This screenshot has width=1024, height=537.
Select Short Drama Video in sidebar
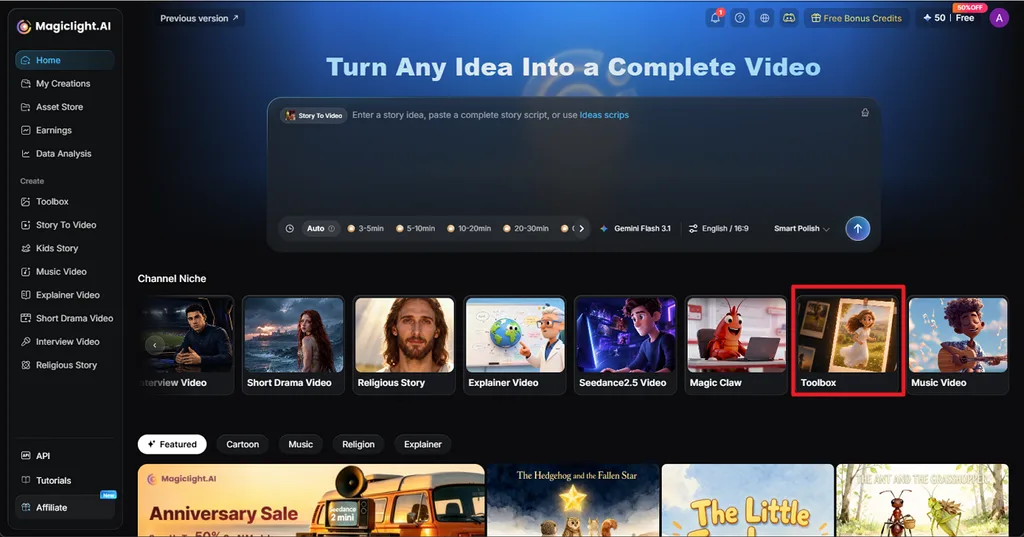click(65, 318)
